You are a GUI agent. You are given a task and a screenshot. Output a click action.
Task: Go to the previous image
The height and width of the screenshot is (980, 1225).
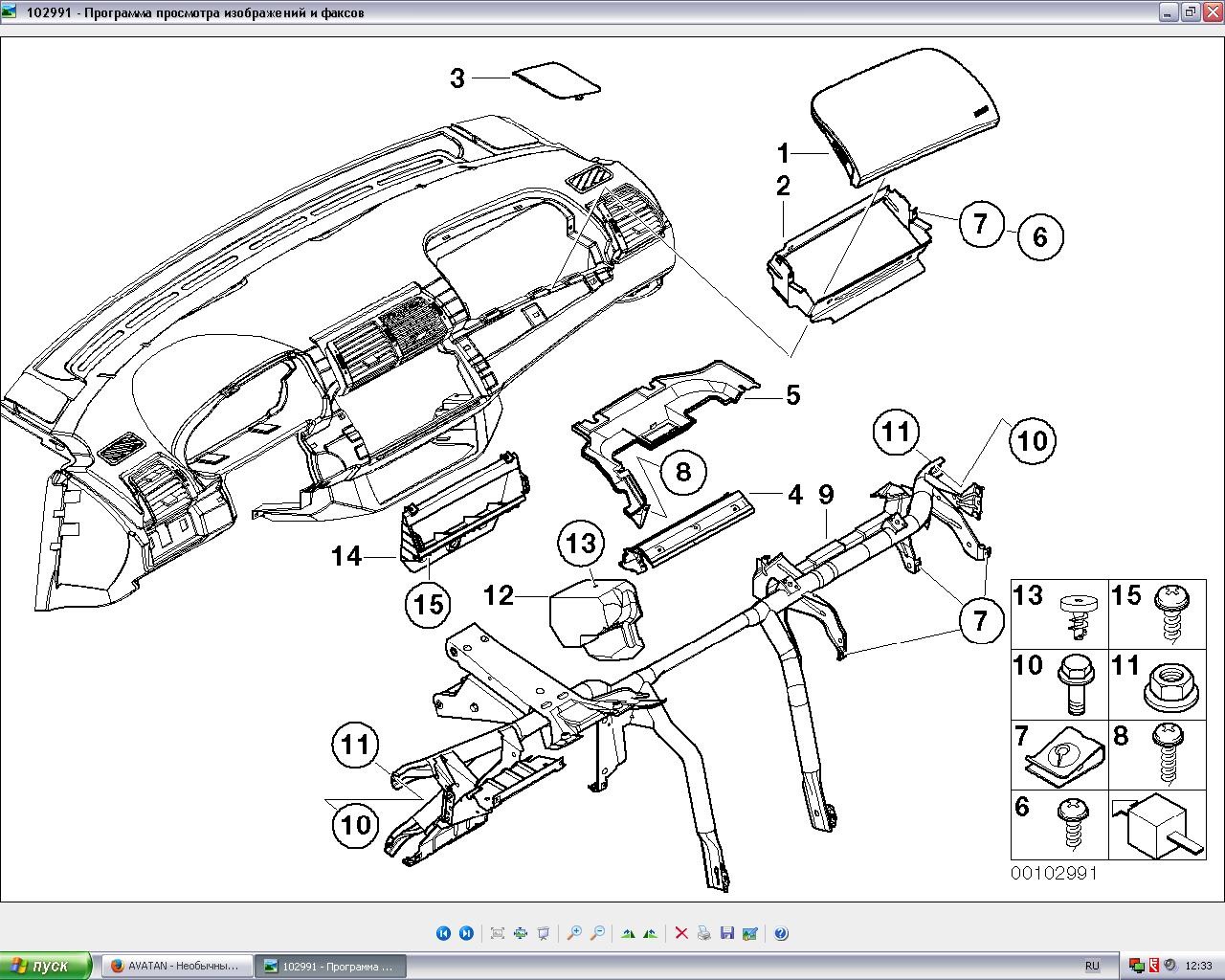pyautogui.click(x=443, y=933)
